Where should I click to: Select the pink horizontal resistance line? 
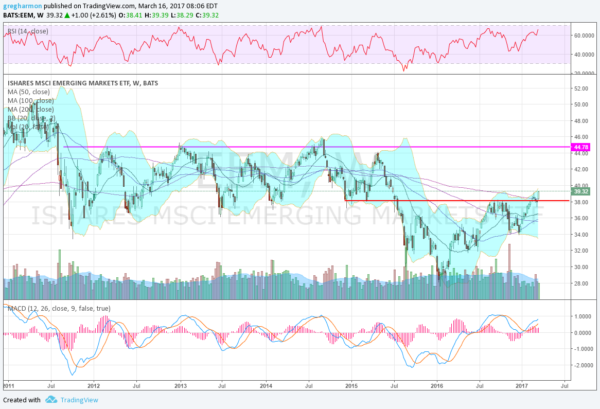point(317,147)
